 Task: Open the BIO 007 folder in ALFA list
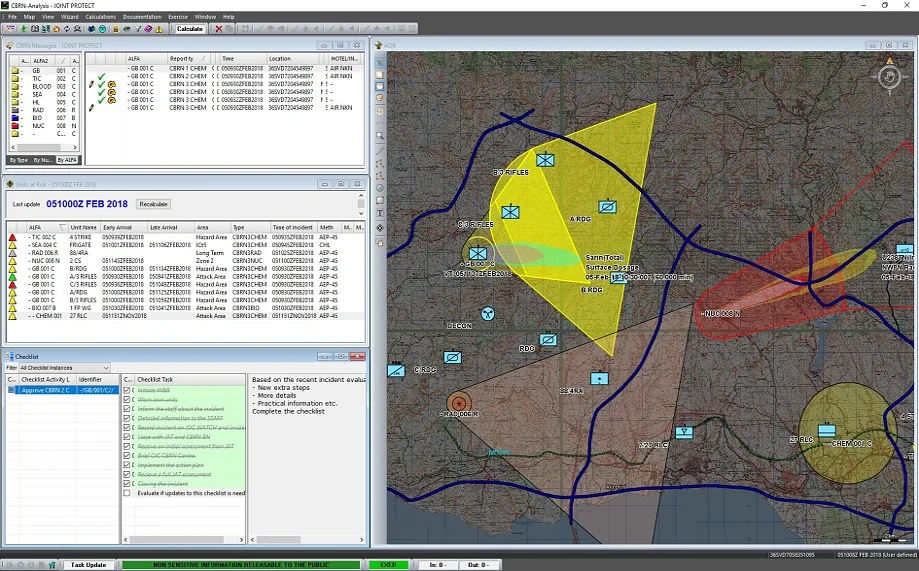(x=15, y=118)
